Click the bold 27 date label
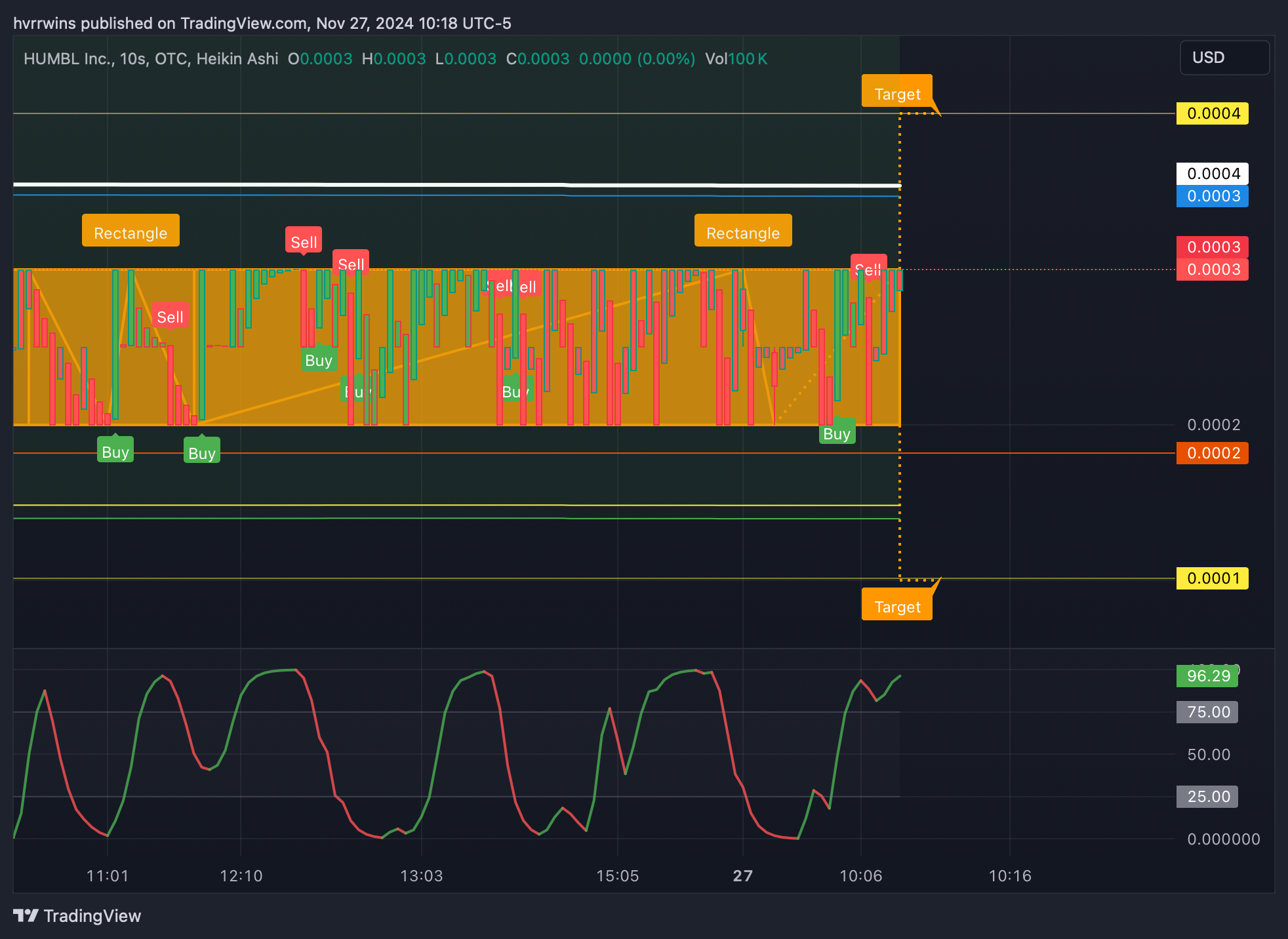This screenshot has width=1288, height=939. click(x=742, y=876)
